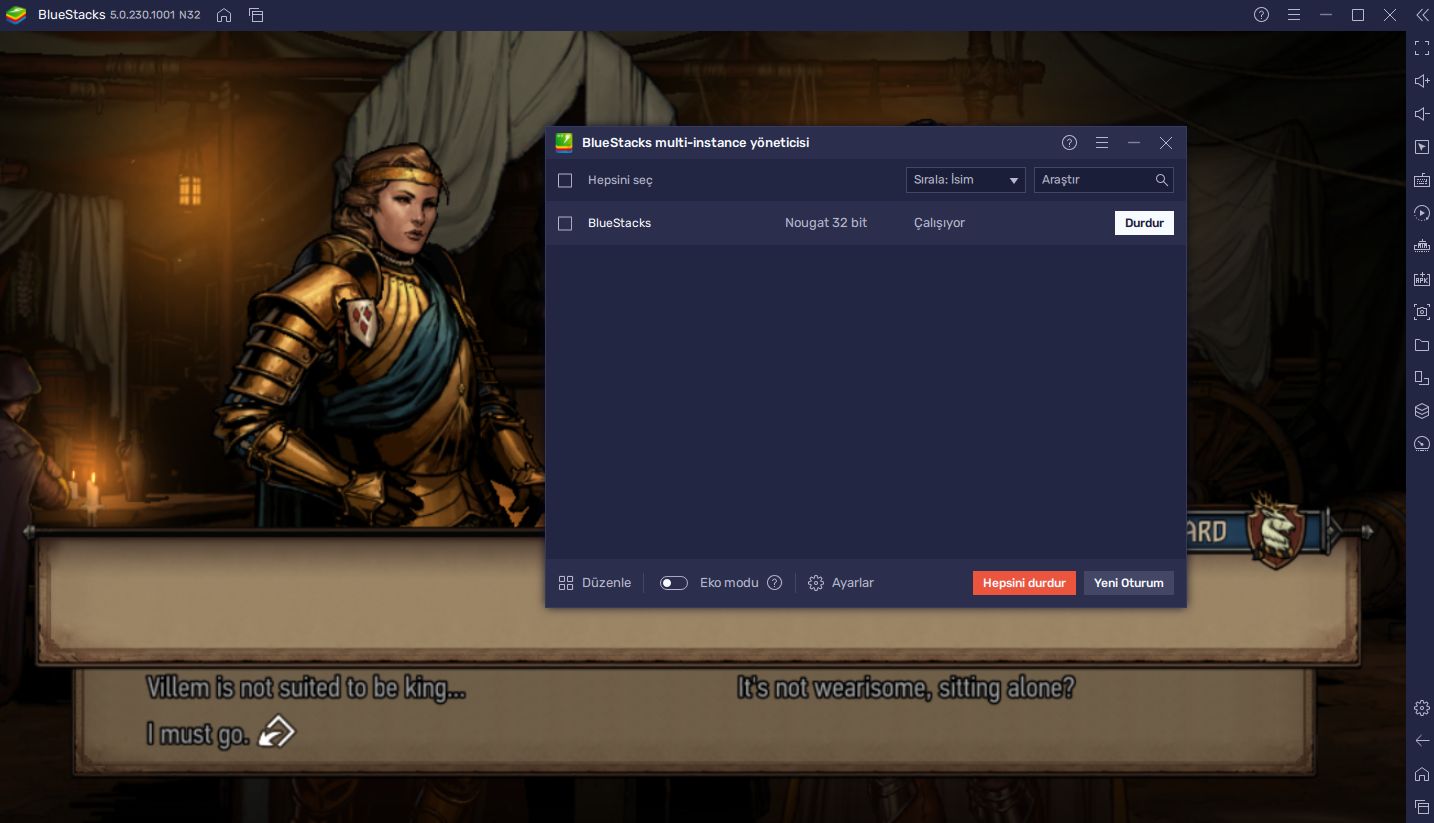The height and width of the screenshot is (823, 1434).
Task: Choose dialogue 'Villem is not suited to be king...'
Action: tap(306, 688)
